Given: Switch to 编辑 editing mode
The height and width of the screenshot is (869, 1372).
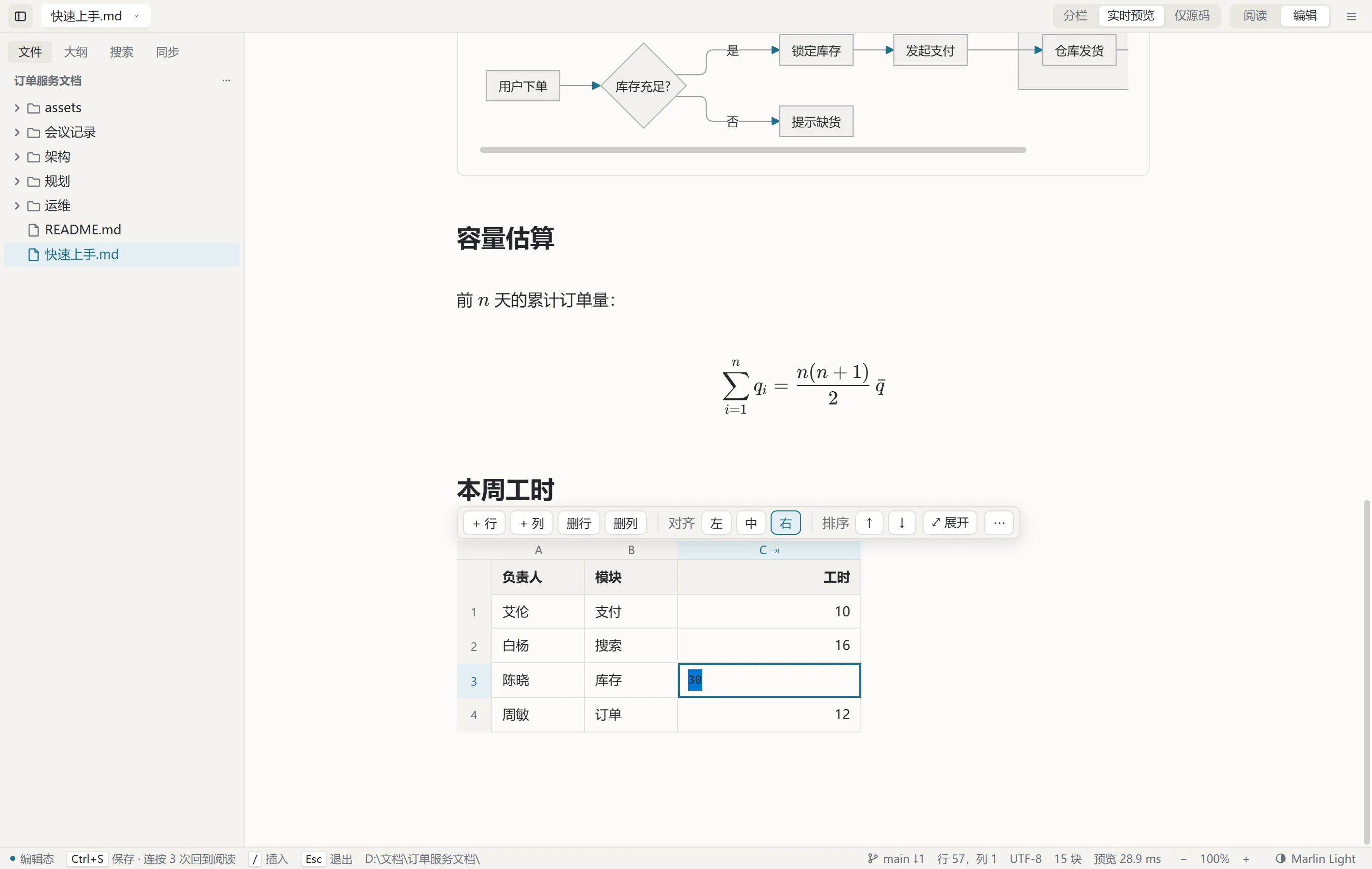Looking at the screenshot, I should tap(1305, 15).
